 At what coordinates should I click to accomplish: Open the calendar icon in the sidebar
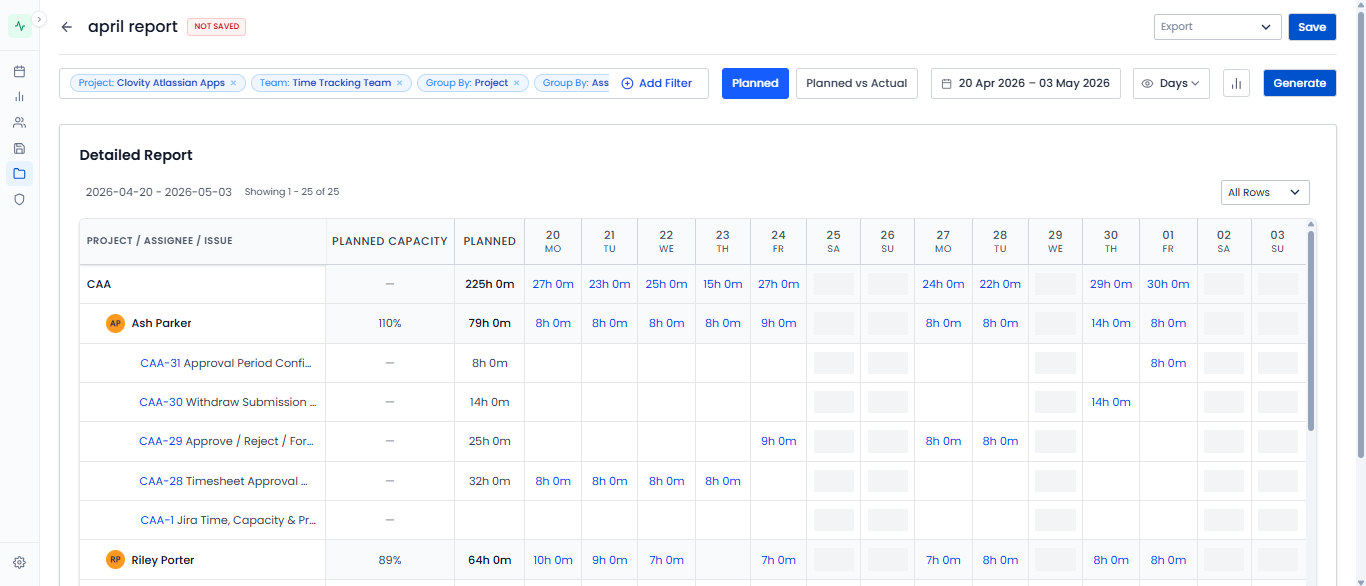point(19,71)
